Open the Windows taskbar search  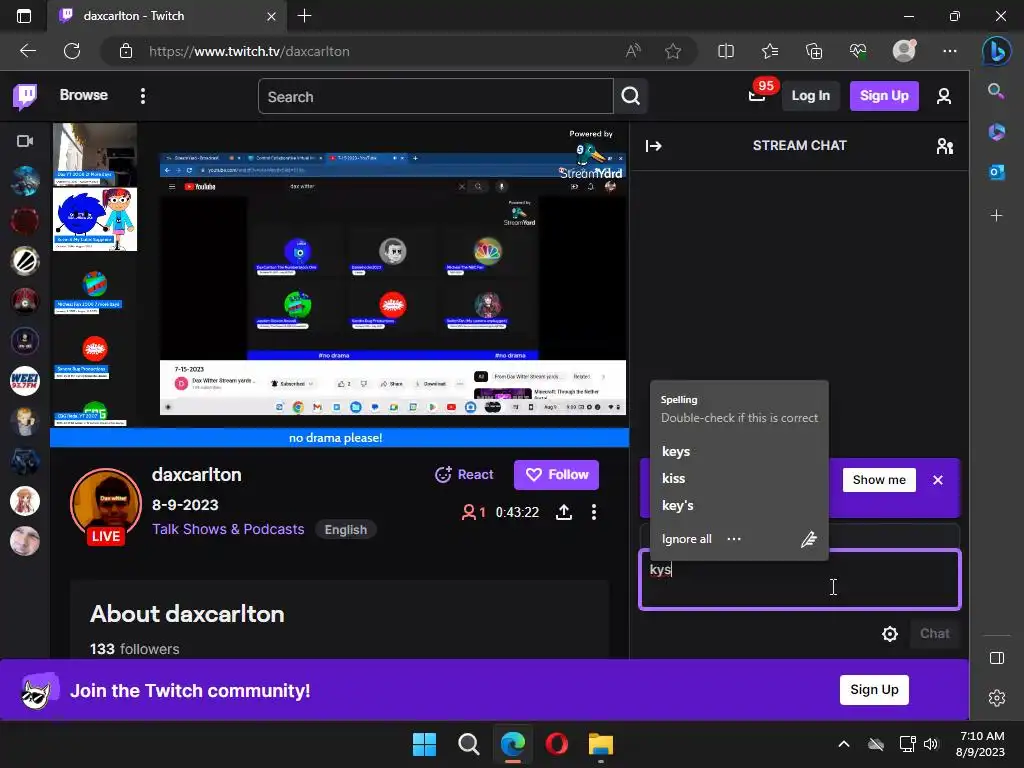468,744
